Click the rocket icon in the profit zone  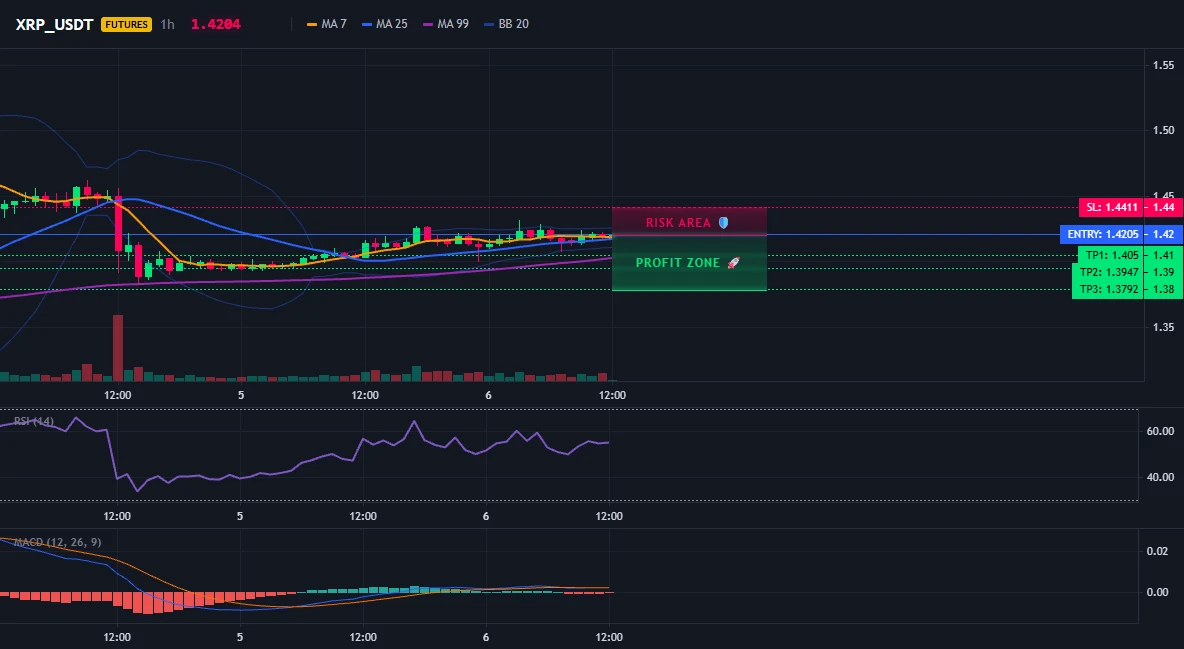(x=733, y=263)
